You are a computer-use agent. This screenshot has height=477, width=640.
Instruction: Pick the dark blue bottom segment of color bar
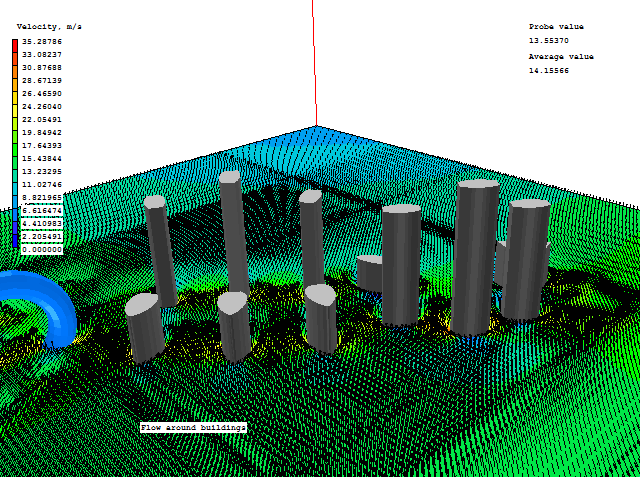15,241
